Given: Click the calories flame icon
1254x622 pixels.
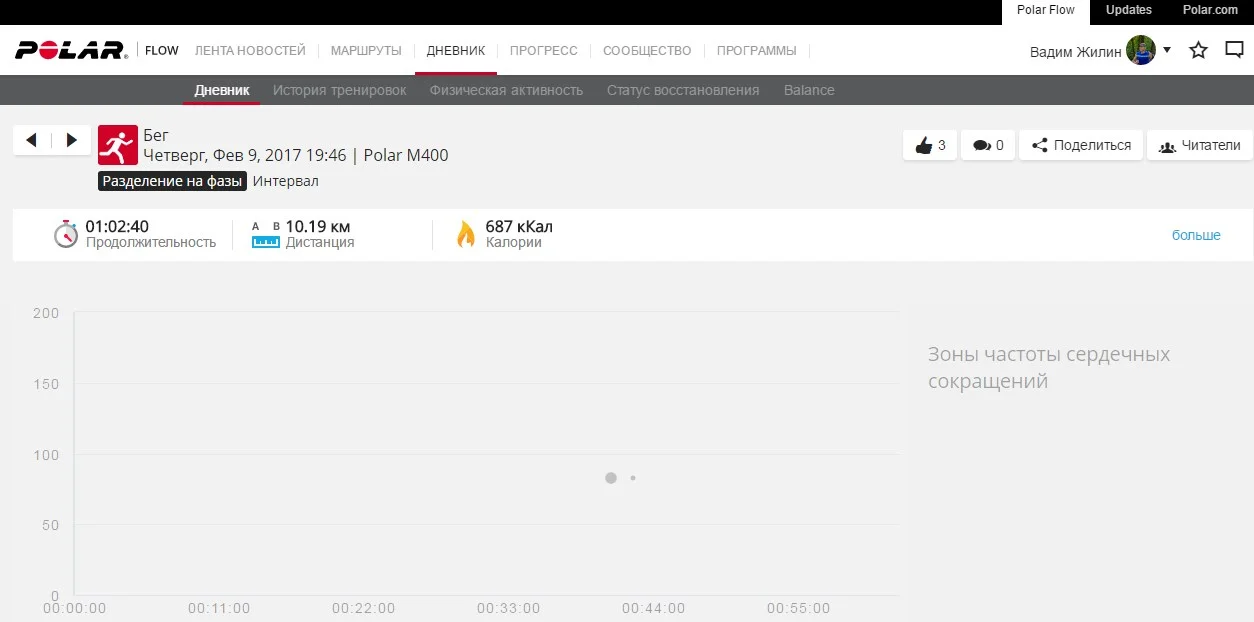Looking at the screenshot, I should tap(465, 234).
